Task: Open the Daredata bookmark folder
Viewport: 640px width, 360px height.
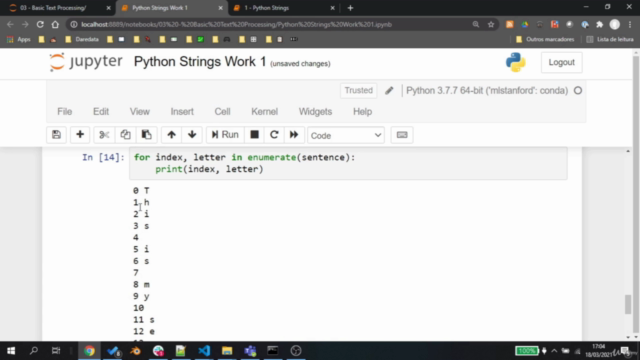Action: (82, 39)
